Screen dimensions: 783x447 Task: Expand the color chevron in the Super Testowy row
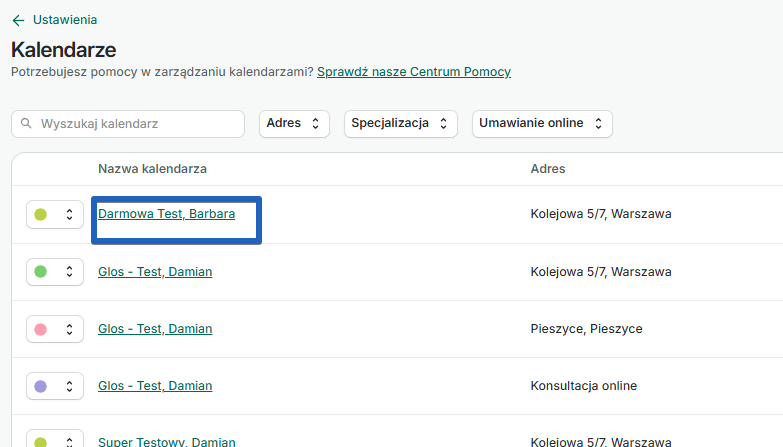coord(70,441)
